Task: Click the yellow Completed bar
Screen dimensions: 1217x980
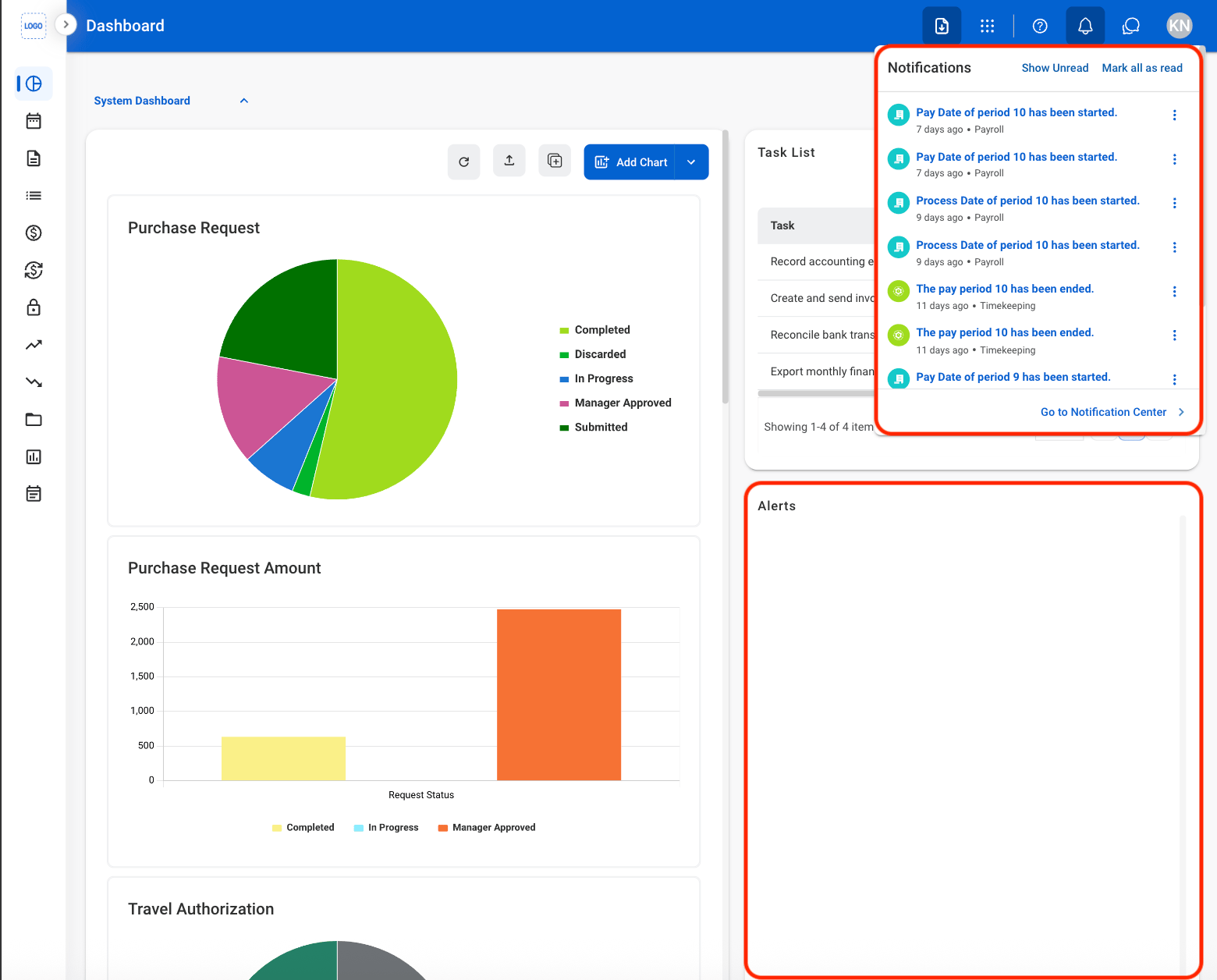Action: coord(283,758)
